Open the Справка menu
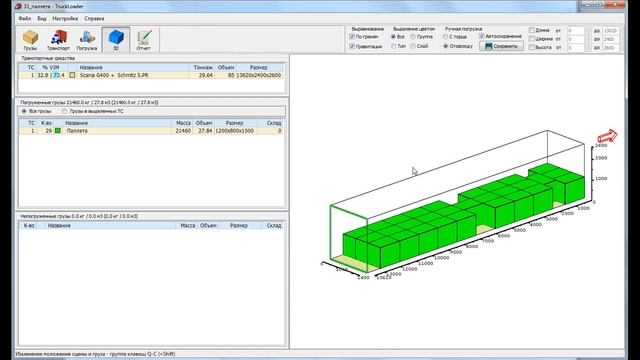Image resolution: width=640 pixels, height=360 pixels. [x=94, y=18]
